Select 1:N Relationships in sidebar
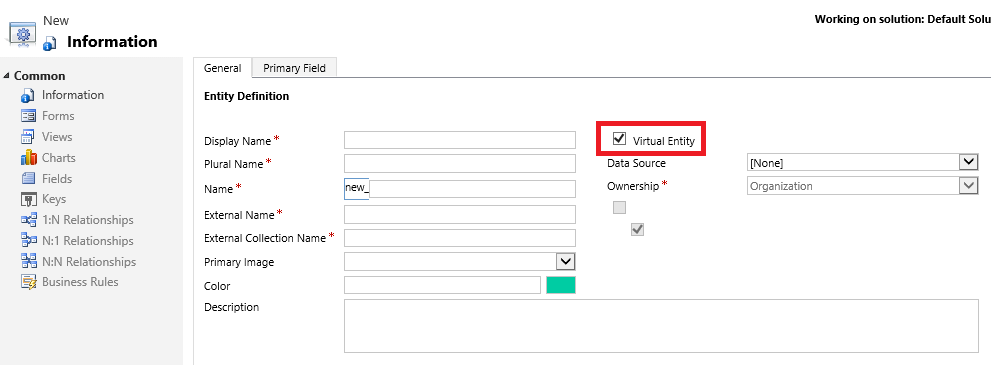 pos(88,220)
